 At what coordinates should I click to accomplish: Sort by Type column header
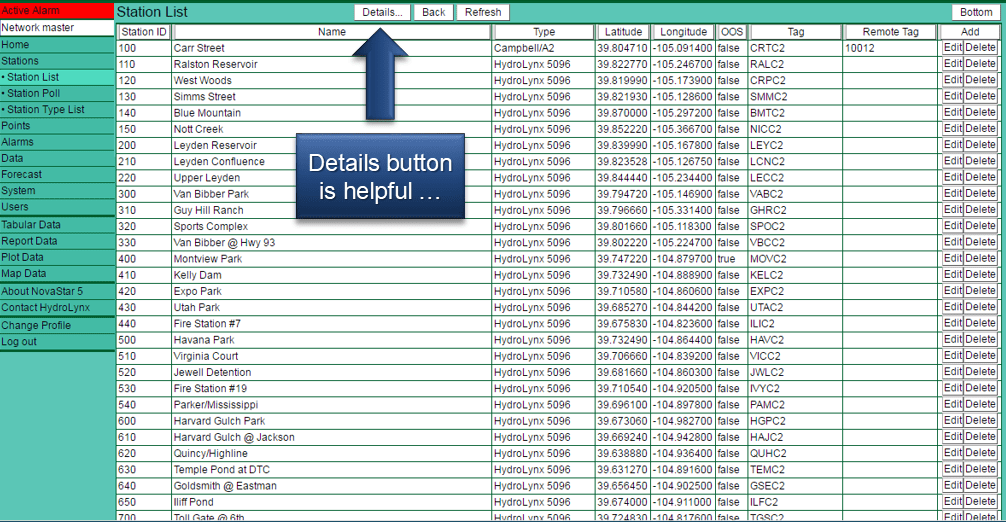pos(544,31)
